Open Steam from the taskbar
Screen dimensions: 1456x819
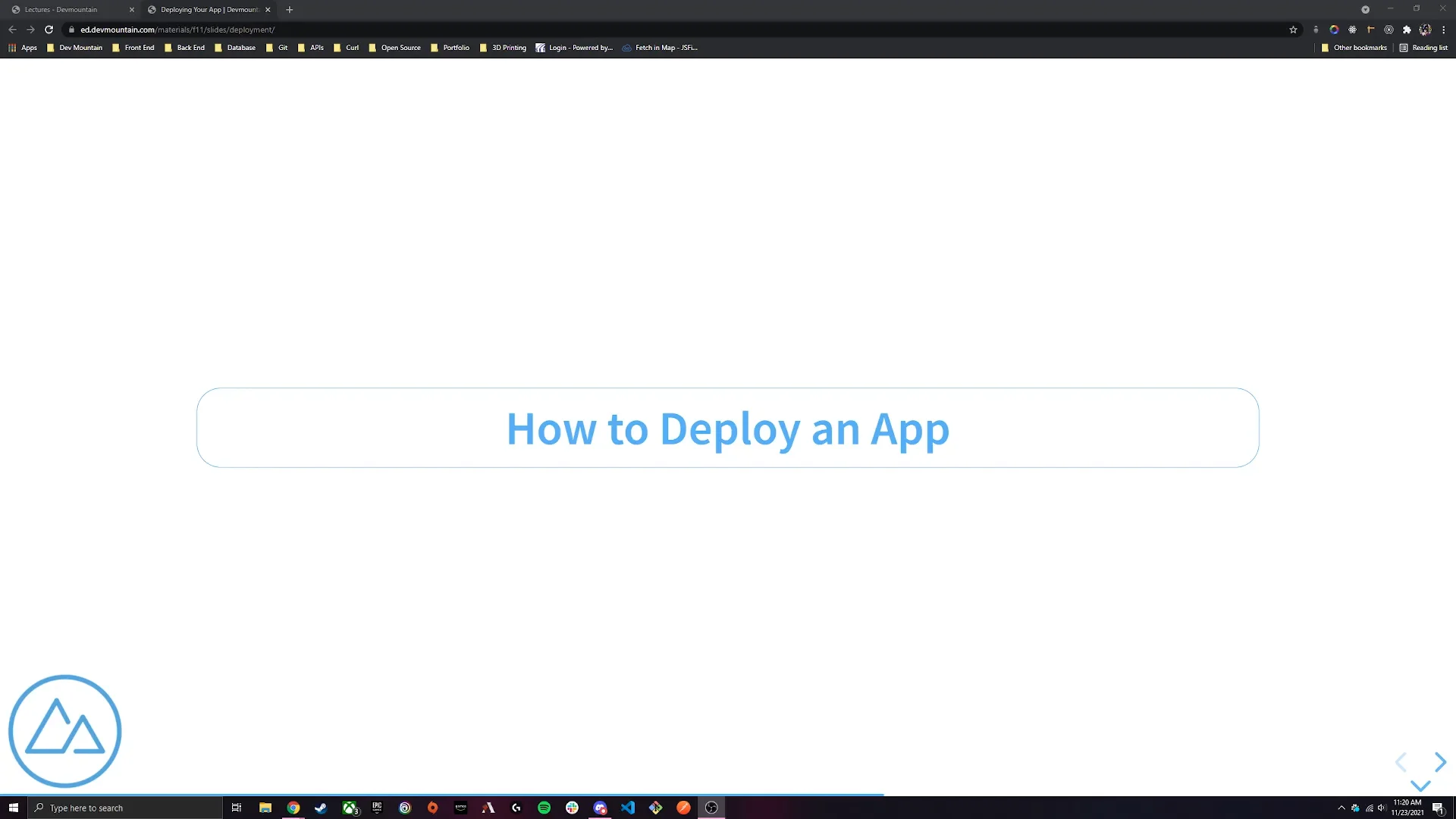321,808
